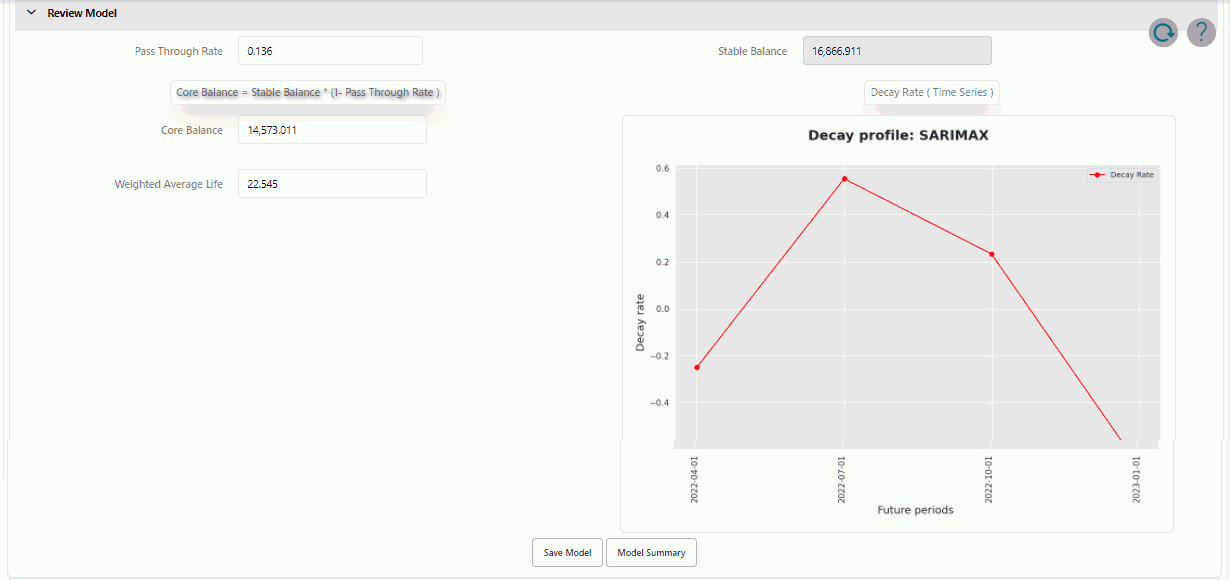Click the Decay Rate (Time Series) label
This screenshot has width=1230, height=580.
(x=932, y=92)
